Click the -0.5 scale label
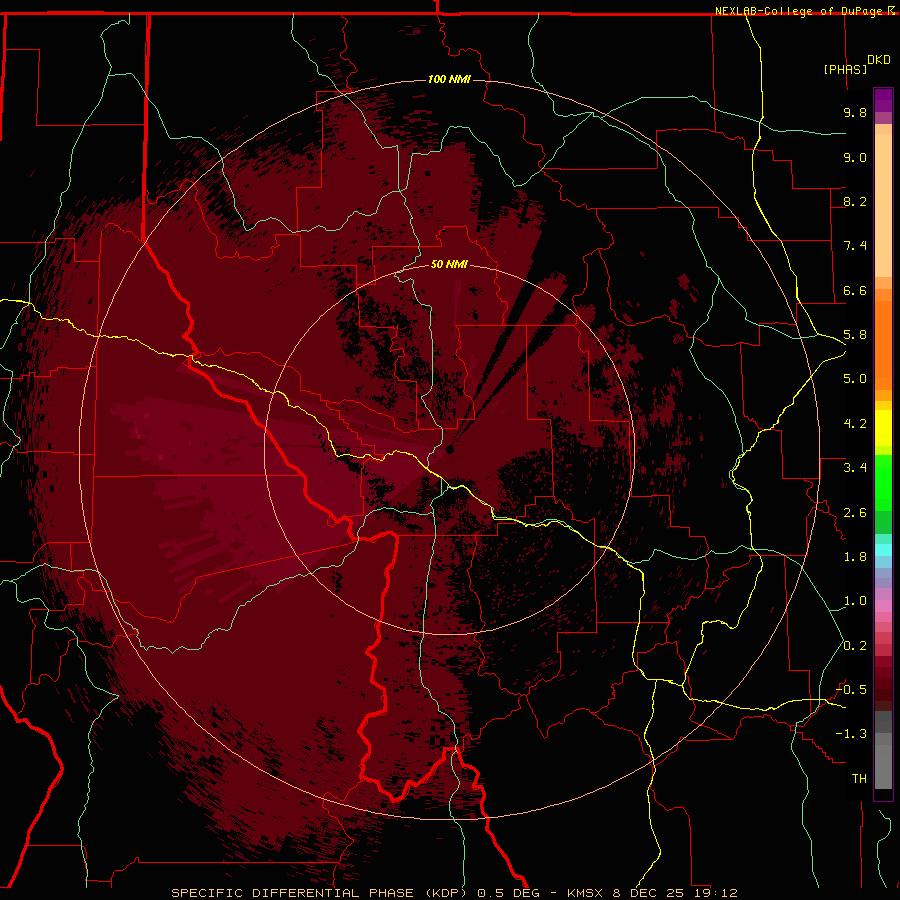This screenshot has height=900, width=900. [x=851, y=690]
